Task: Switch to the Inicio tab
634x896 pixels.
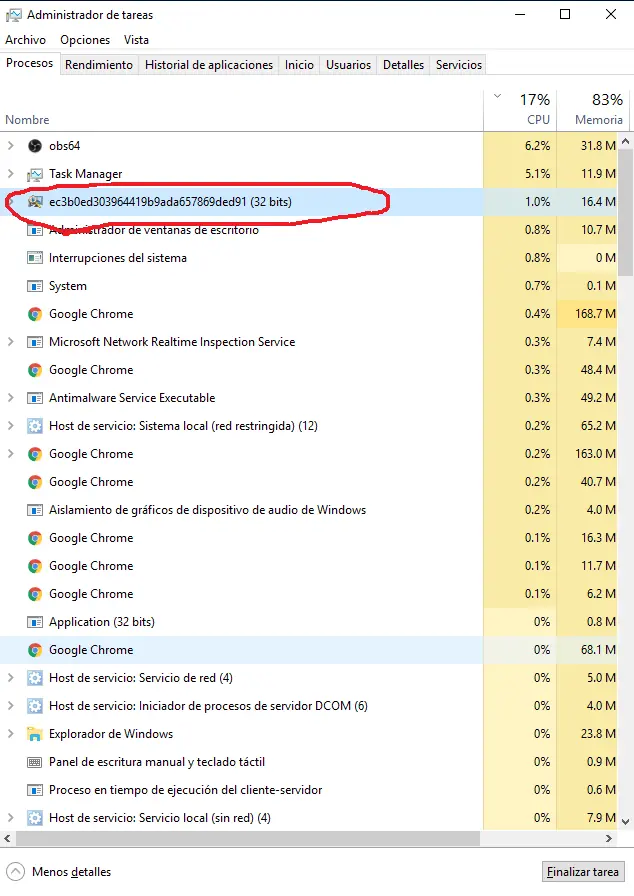Action: tap(299, 65)
